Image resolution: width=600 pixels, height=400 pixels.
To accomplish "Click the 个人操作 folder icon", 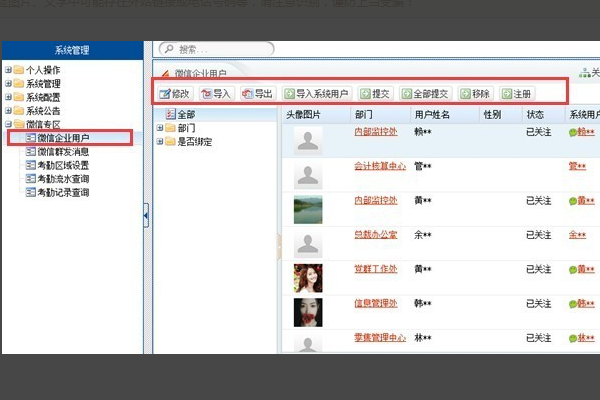I will click(x=19, y=70).
